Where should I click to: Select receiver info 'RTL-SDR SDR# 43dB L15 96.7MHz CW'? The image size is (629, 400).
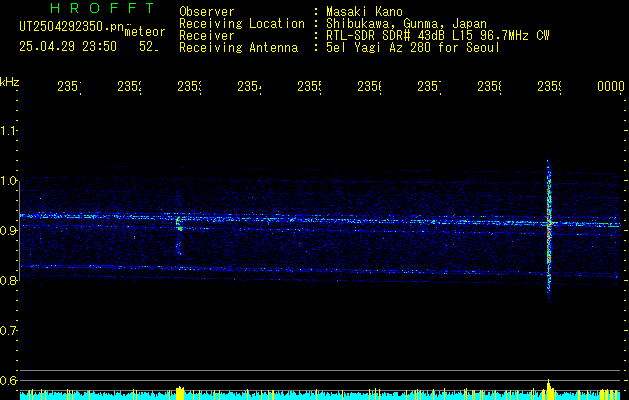(438, 36)
